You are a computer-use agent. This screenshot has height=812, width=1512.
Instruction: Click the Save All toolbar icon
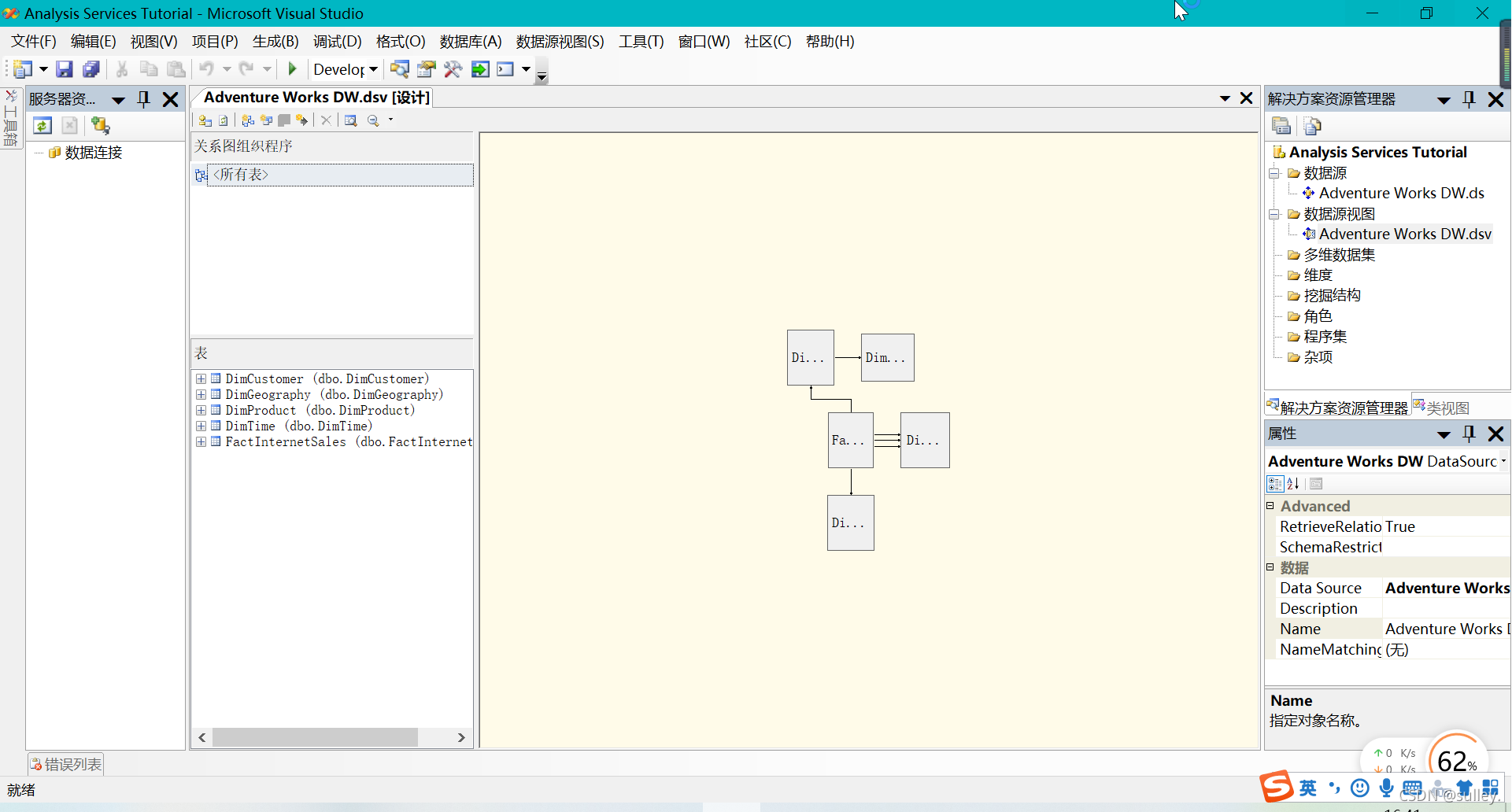[91, 69]
